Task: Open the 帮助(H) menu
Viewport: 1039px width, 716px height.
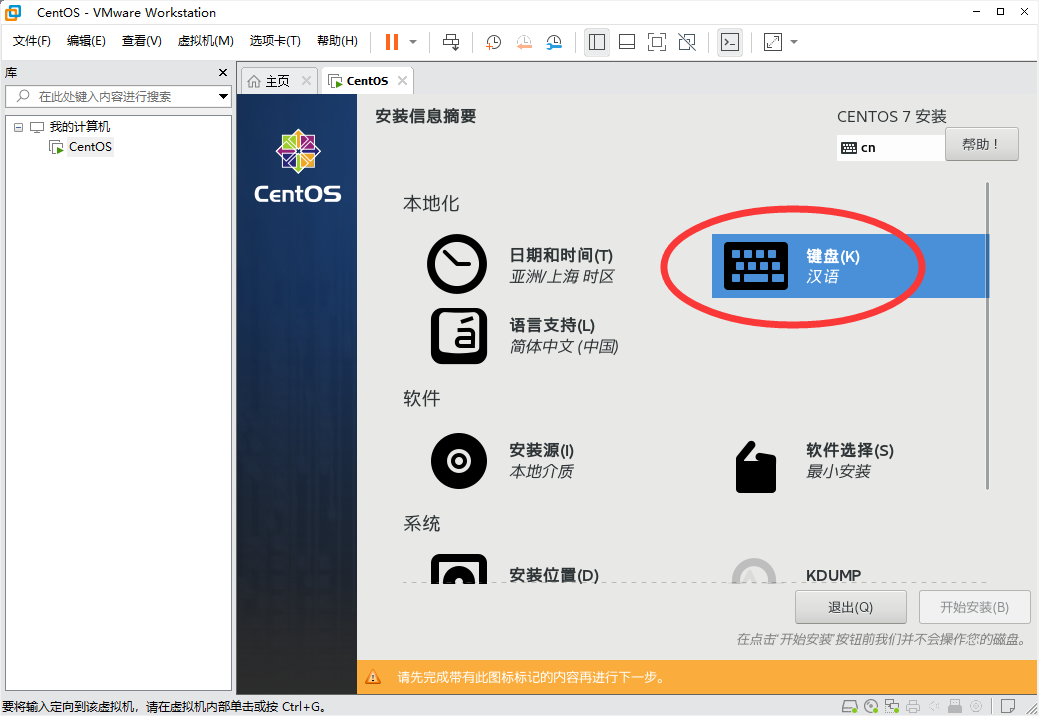Action: click(x=337, y=41)
